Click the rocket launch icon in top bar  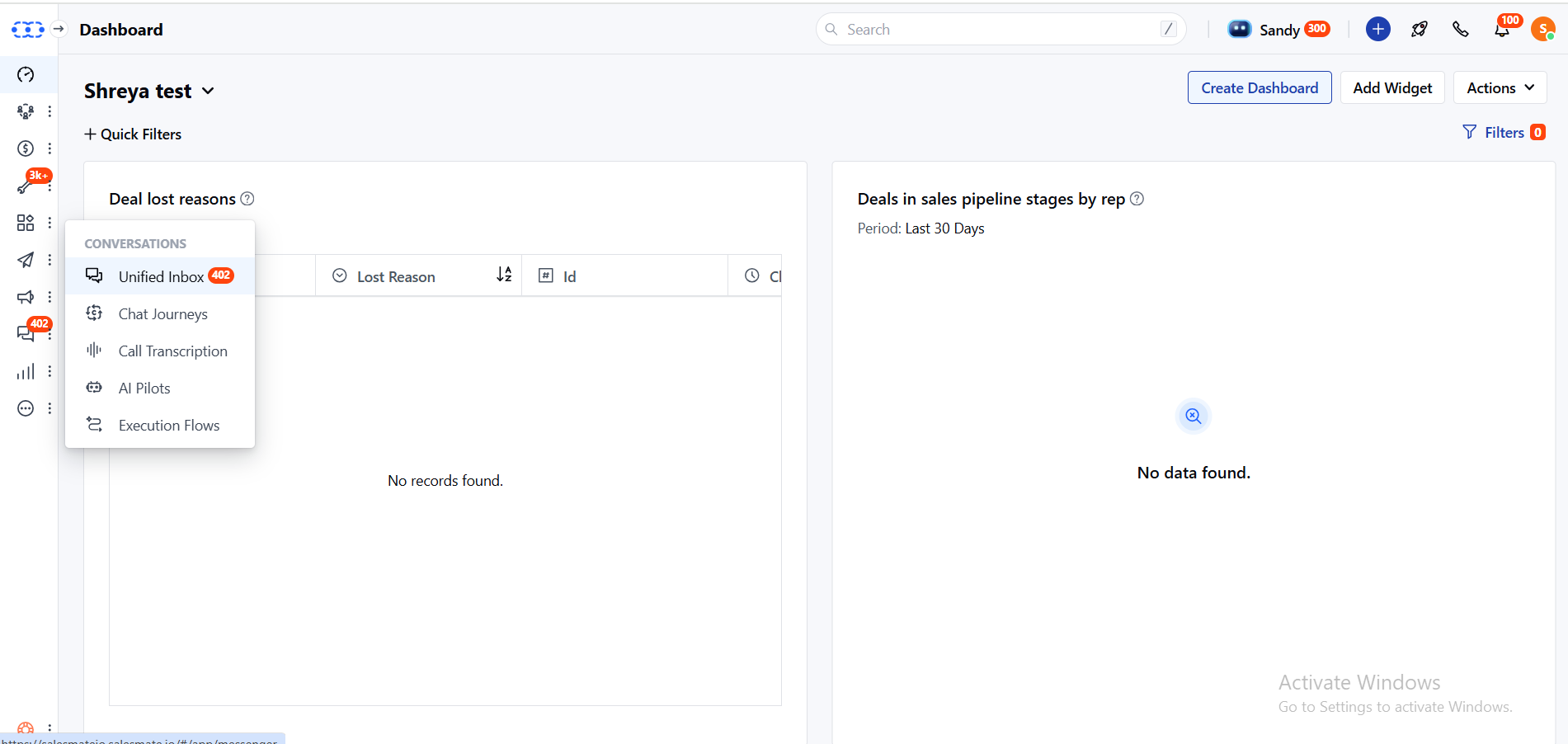[x=1420, y=29]
